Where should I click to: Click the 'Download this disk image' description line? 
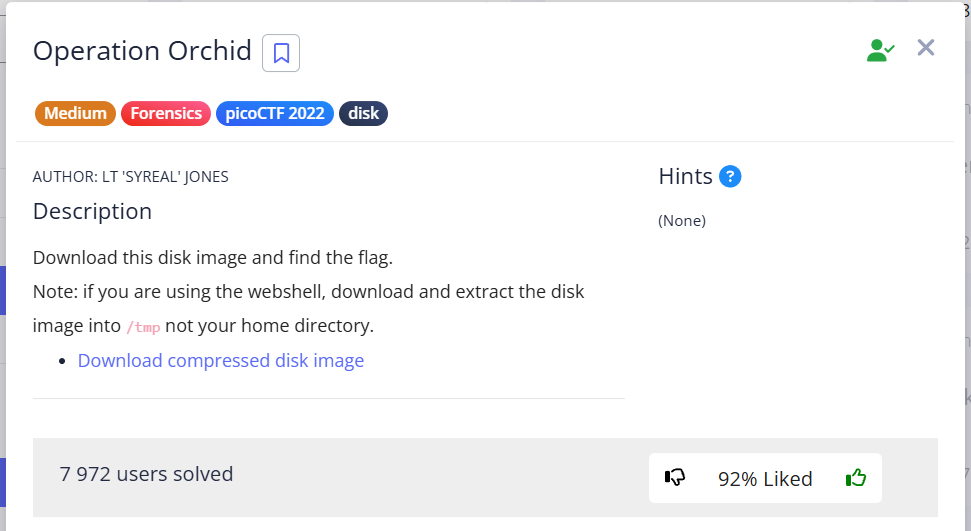[x=213, y=257]
